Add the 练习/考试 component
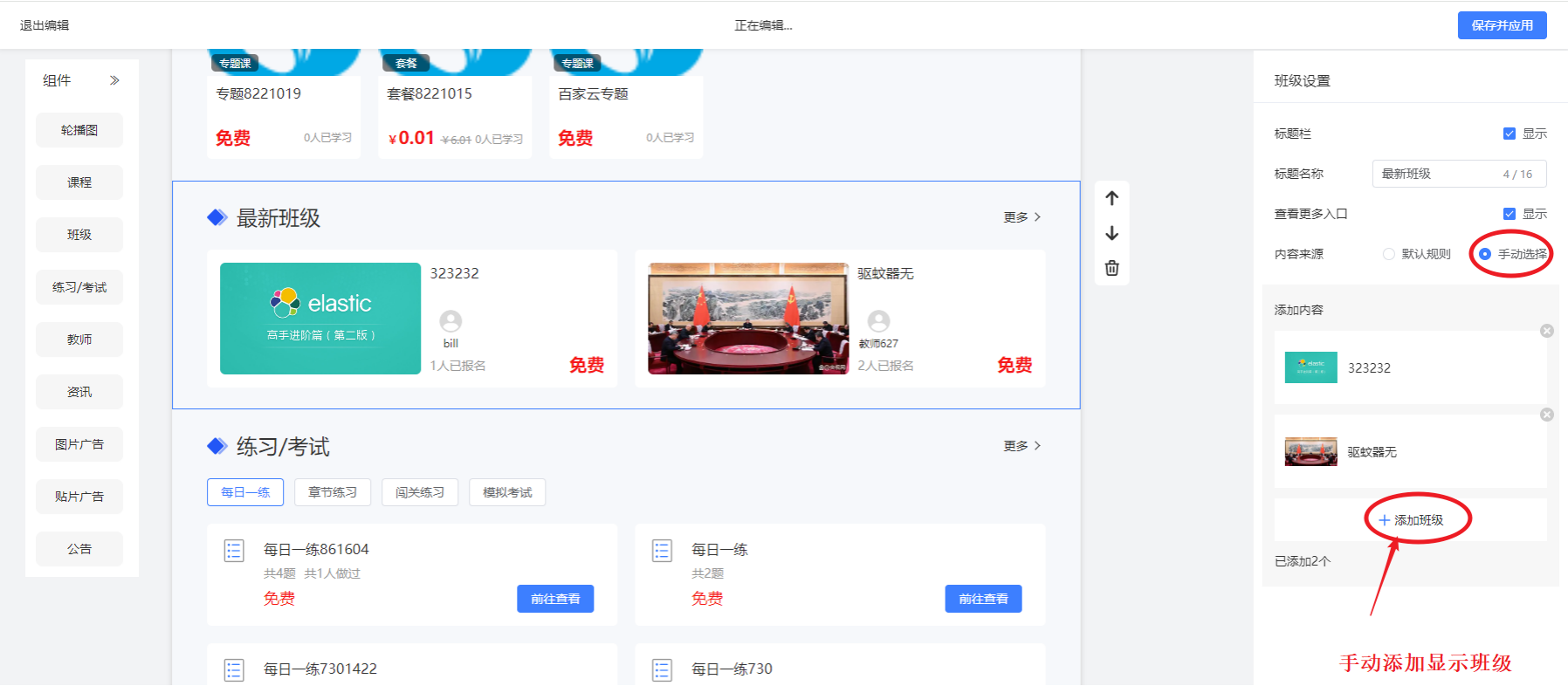The height and width of the screenshot is (686, 1568). [x=79, y=287]
